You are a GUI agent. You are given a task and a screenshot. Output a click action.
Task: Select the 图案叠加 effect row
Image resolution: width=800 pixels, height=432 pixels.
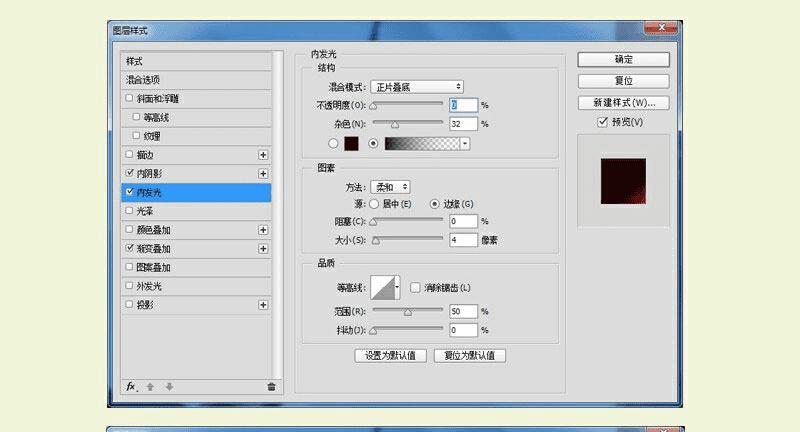(196, 267)
